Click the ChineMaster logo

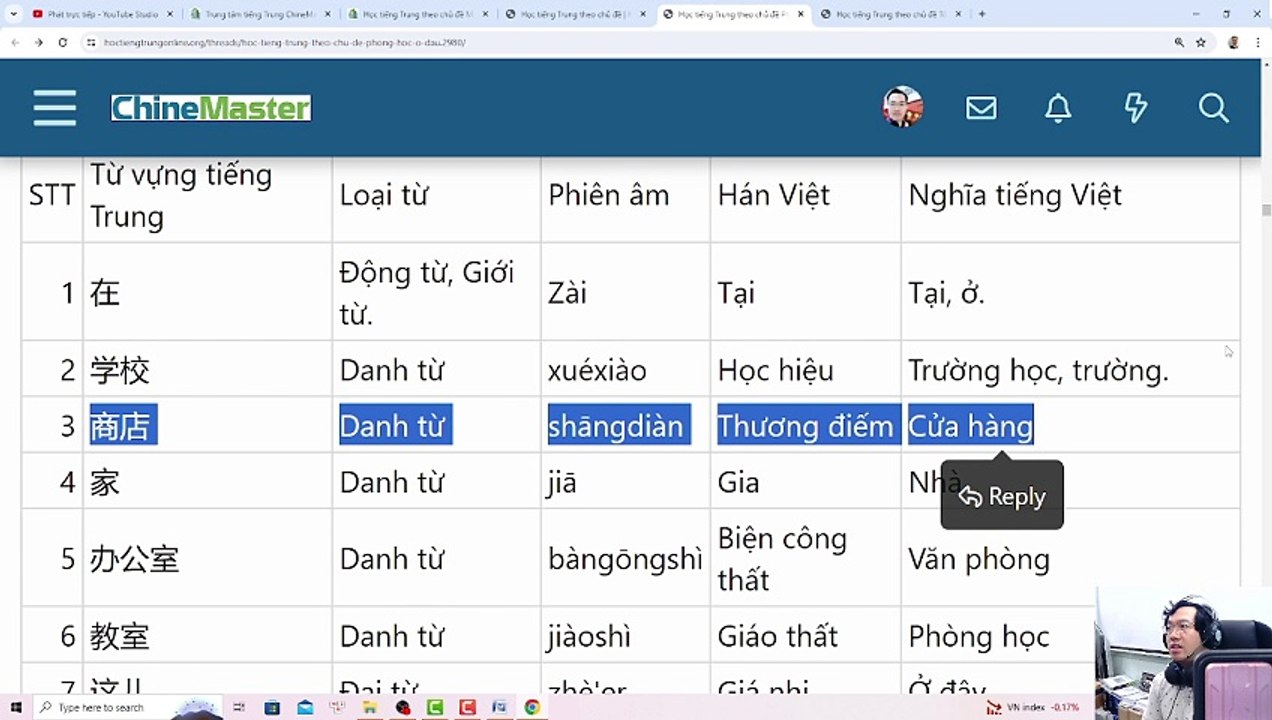(211, 108)
